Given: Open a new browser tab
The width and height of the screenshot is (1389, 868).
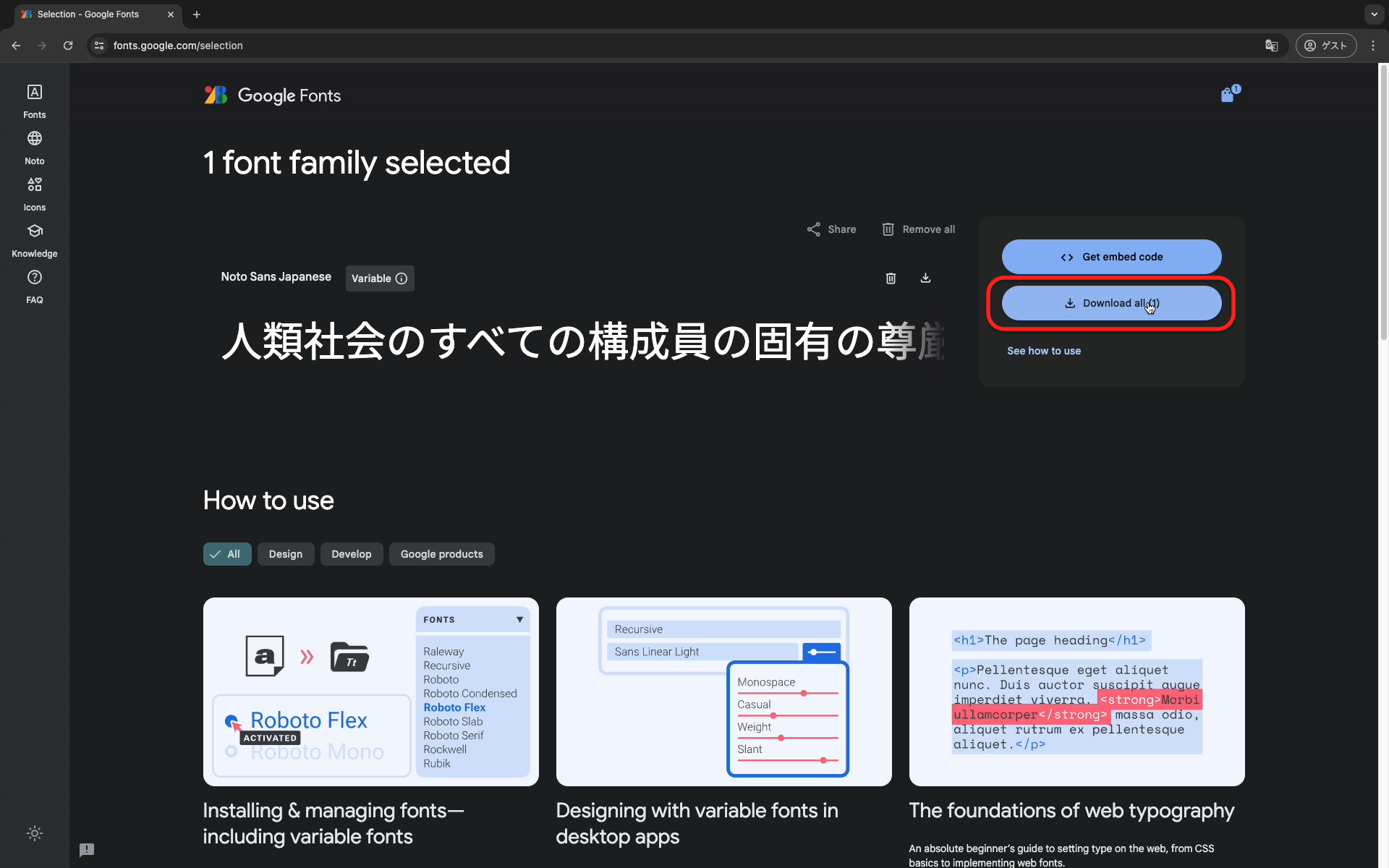Looking at the screenshot, I should pos(197,14).
